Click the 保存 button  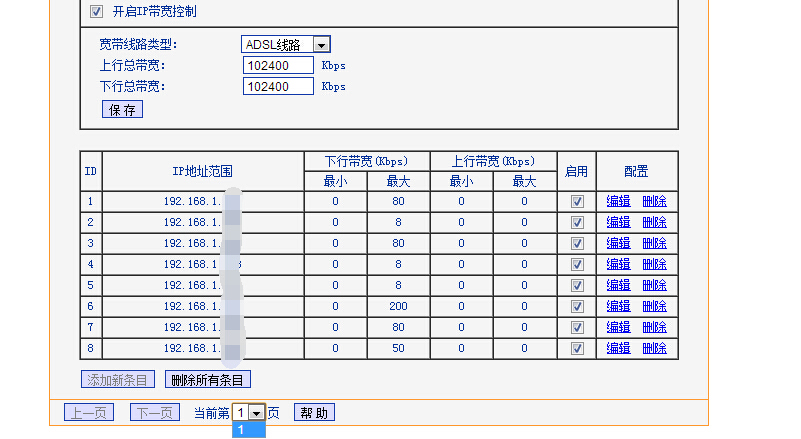pos(122,109)
